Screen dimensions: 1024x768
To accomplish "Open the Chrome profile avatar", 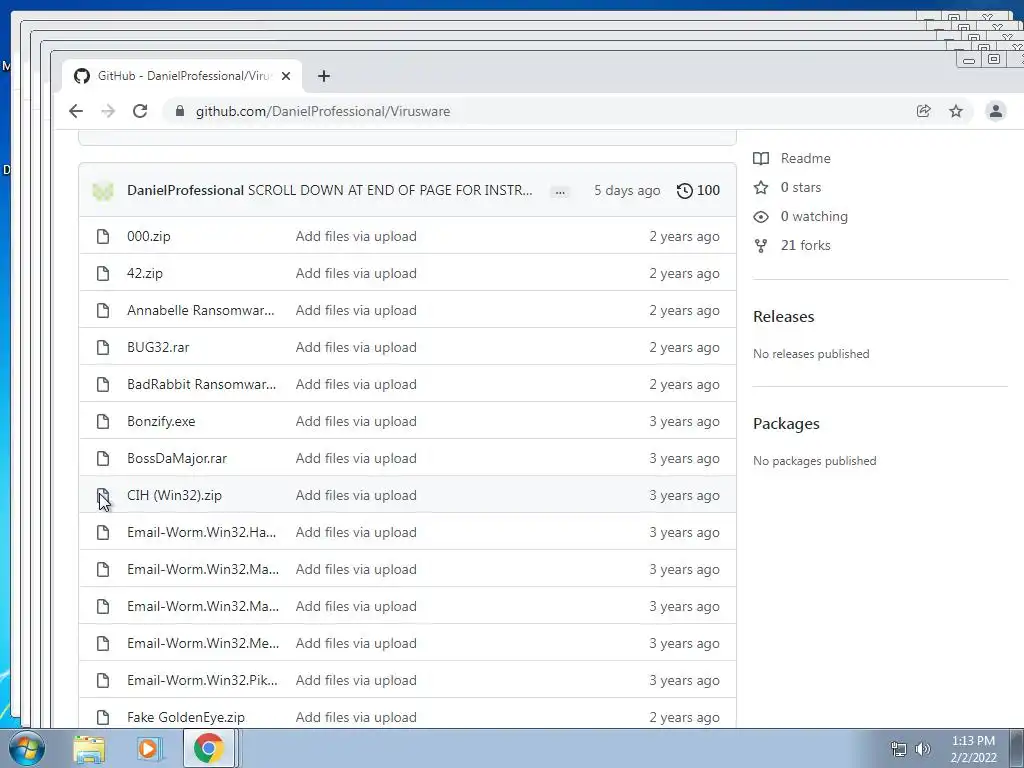I will point(995,111).
